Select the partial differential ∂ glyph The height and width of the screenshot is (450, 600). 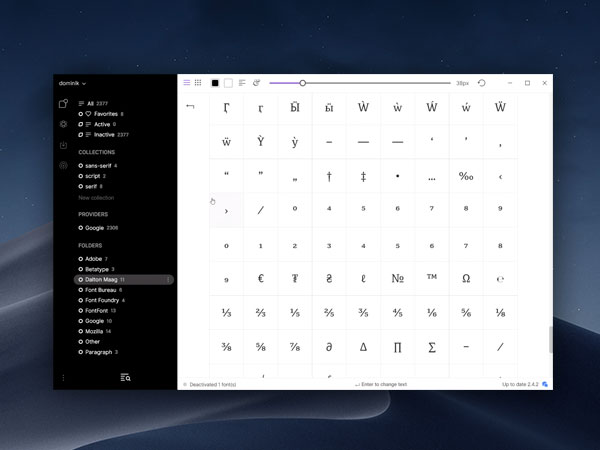[x=329, y=347]
